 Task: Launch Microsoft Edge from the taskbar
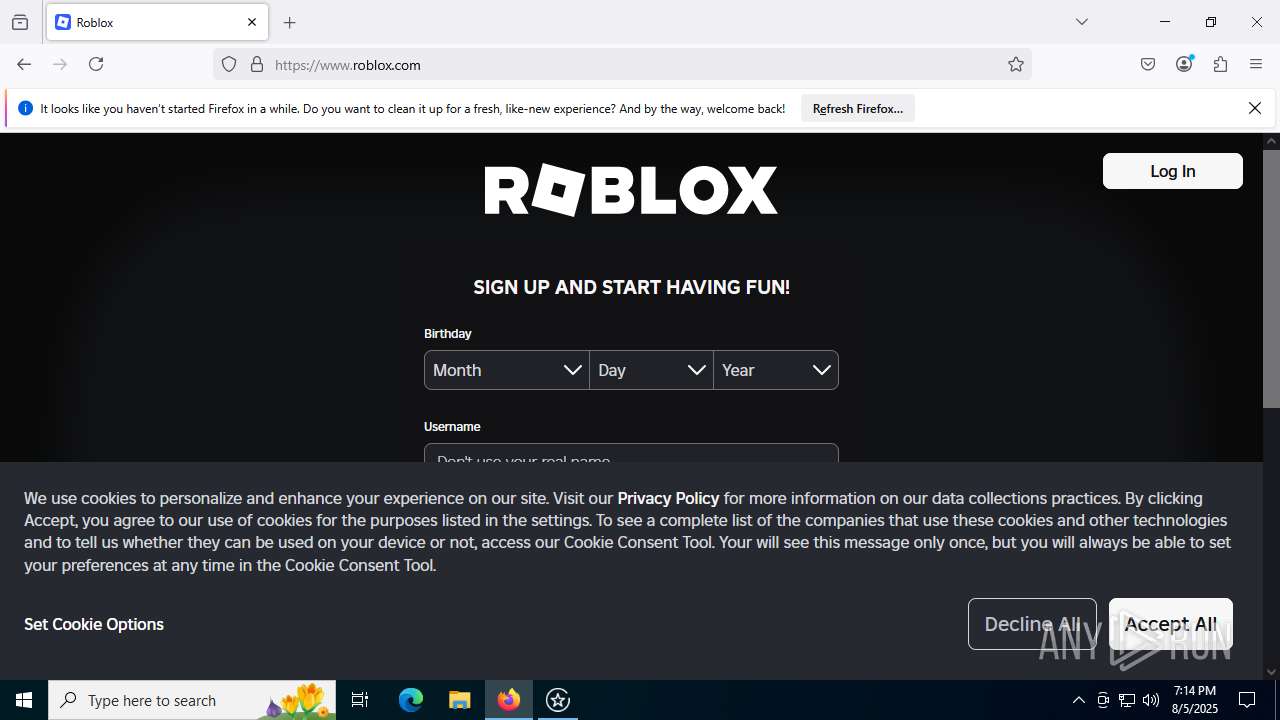coord(411,700)
